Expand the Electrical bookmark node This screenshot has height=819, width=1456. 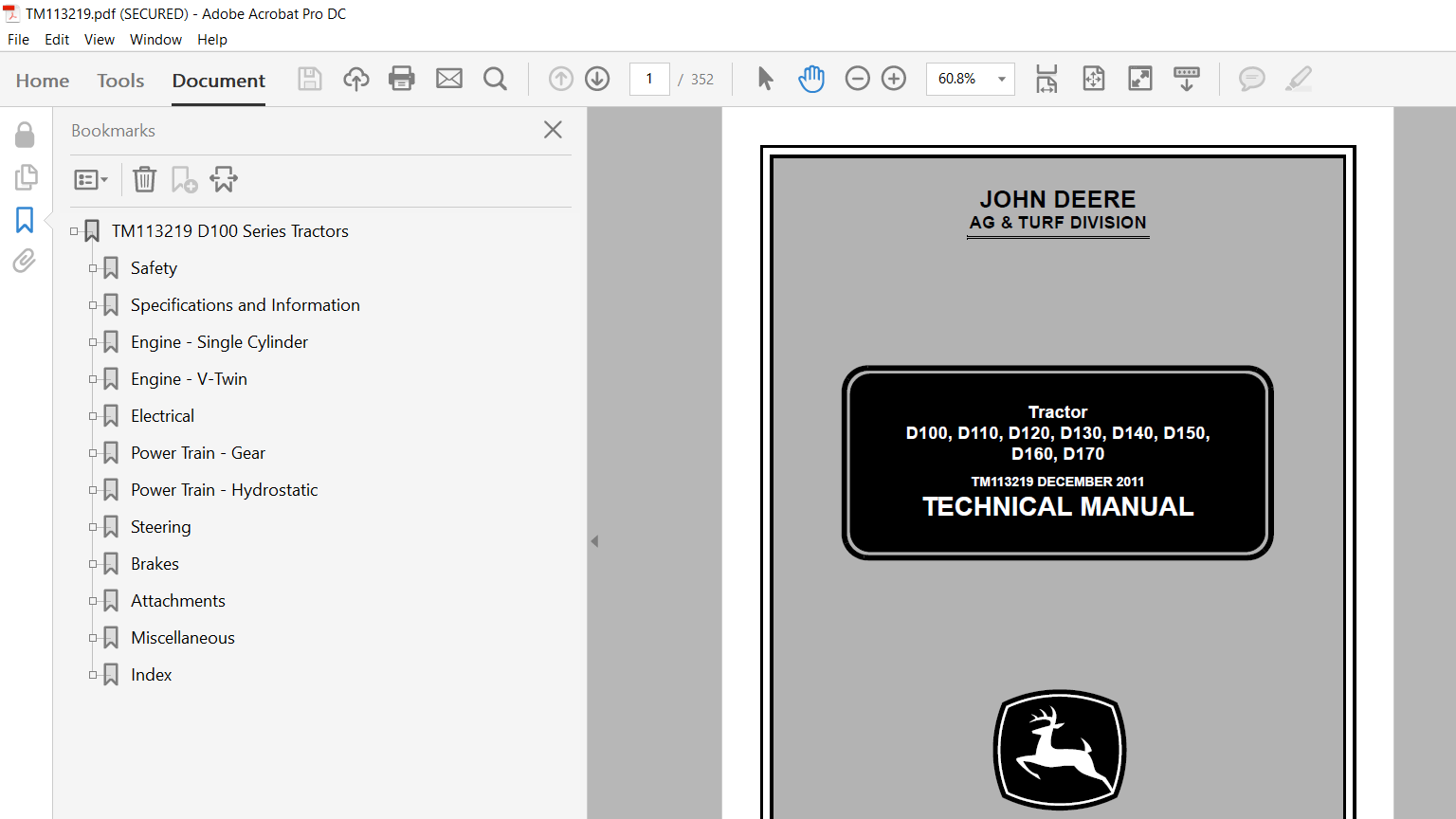93,416
